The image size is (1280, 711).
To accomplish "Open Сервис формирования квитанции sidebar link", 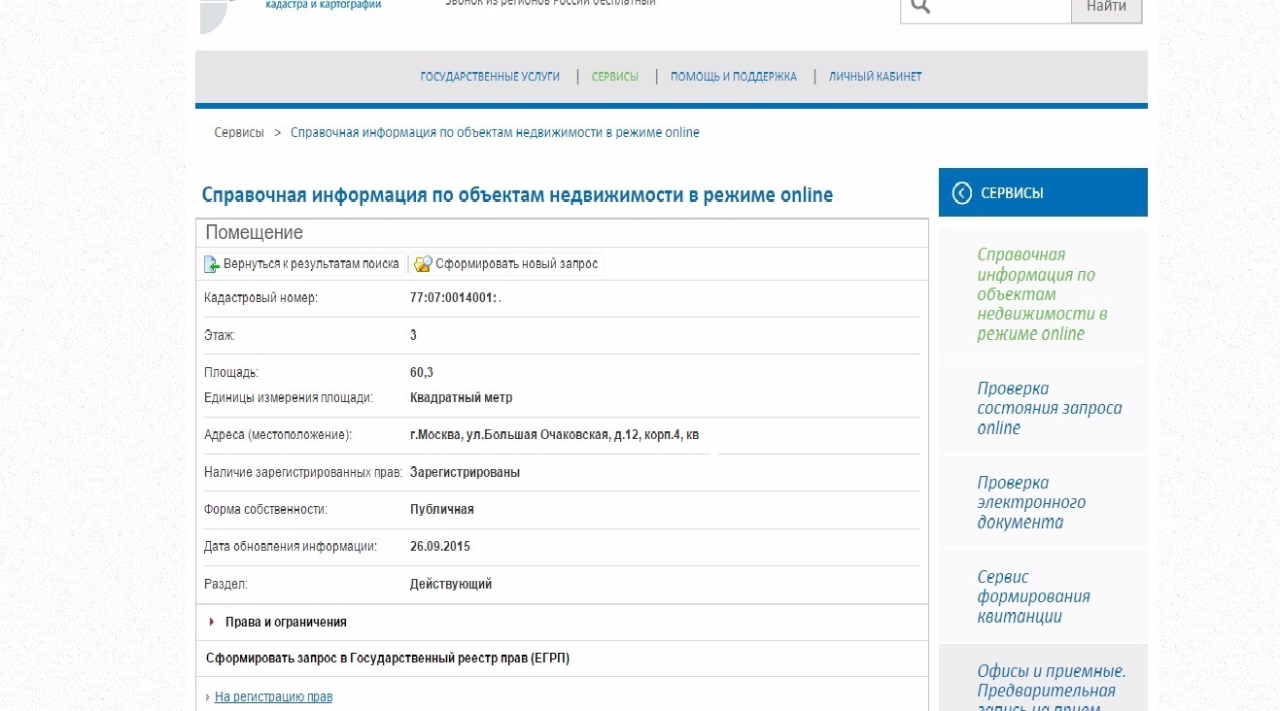I will click(1033, 597).
